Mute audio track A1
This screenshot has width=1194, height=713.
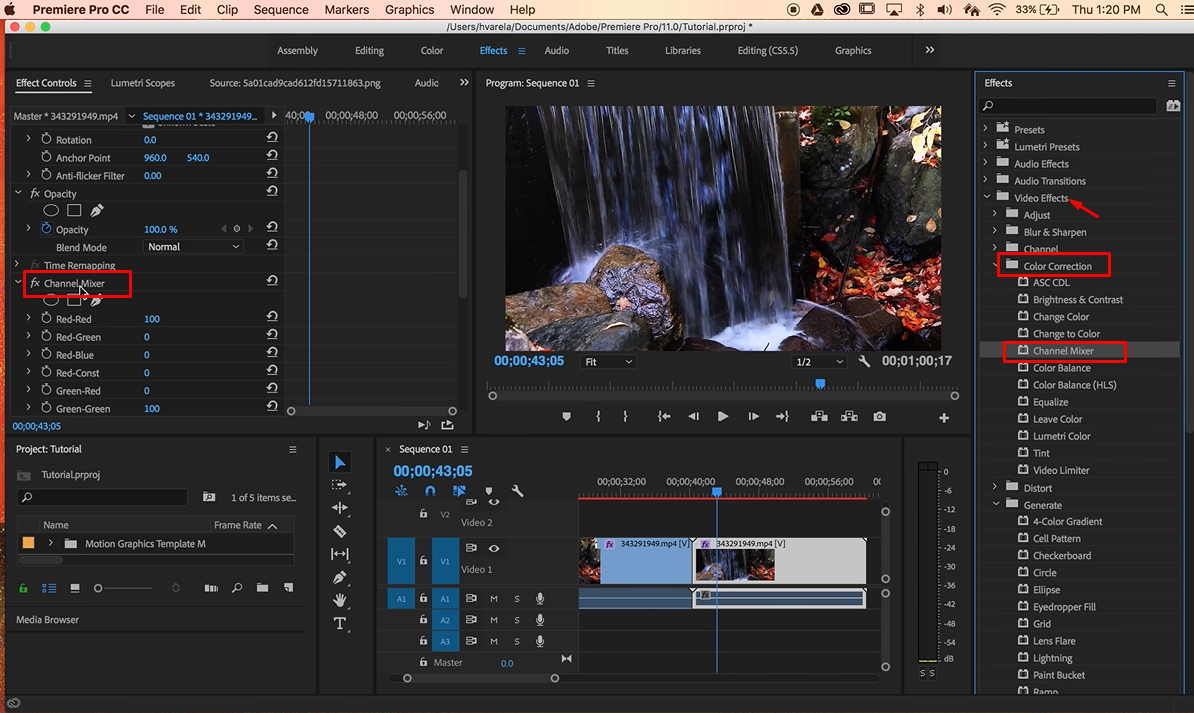tap(493, 599)
